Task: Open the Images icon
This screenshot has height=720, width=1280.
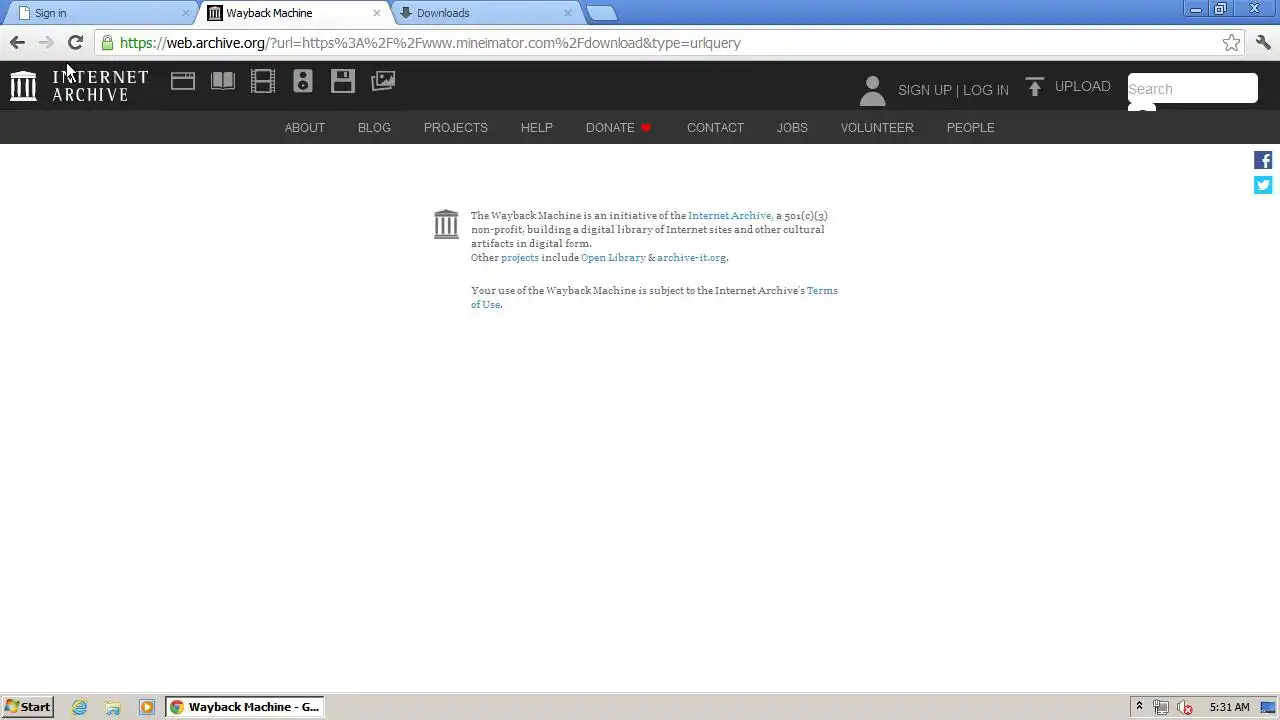Action: click(383, 81)
